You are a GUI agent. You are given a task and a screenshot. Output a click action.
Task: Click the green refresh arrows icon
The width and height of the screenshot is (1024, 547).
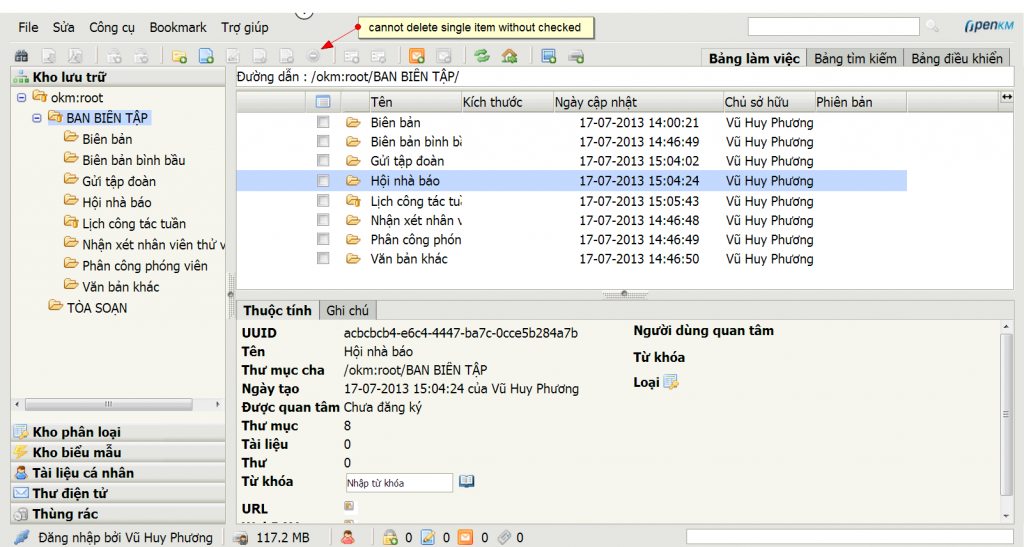point(482,57)
